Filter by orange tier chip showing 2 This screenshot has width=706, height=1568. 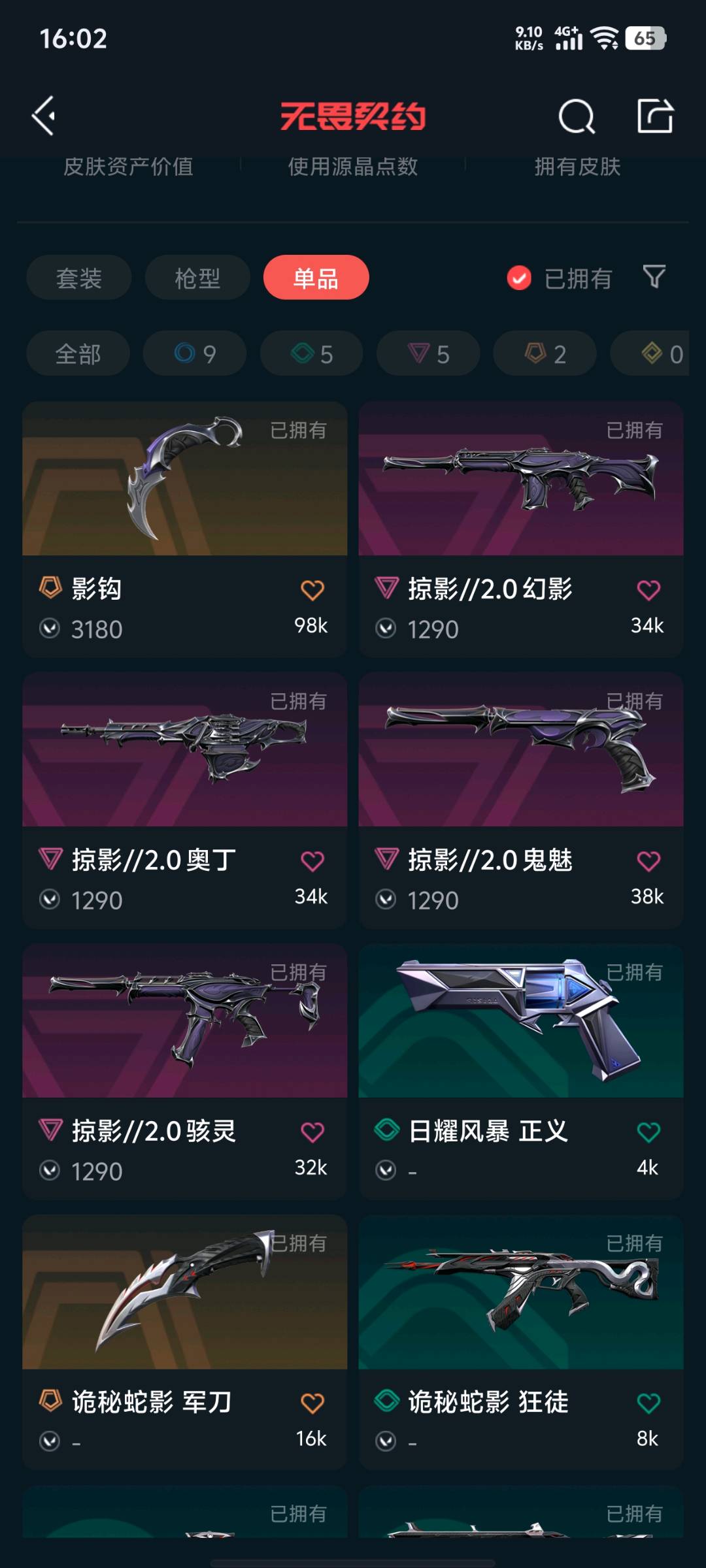point(545,353)
